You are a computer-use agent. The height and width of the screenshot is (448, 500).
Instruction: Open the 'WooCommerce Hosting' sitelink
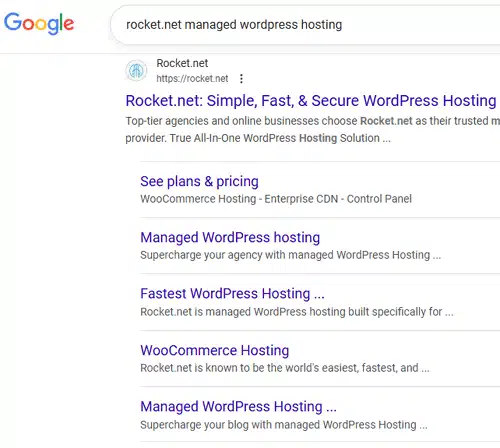[x=215, y=350]
